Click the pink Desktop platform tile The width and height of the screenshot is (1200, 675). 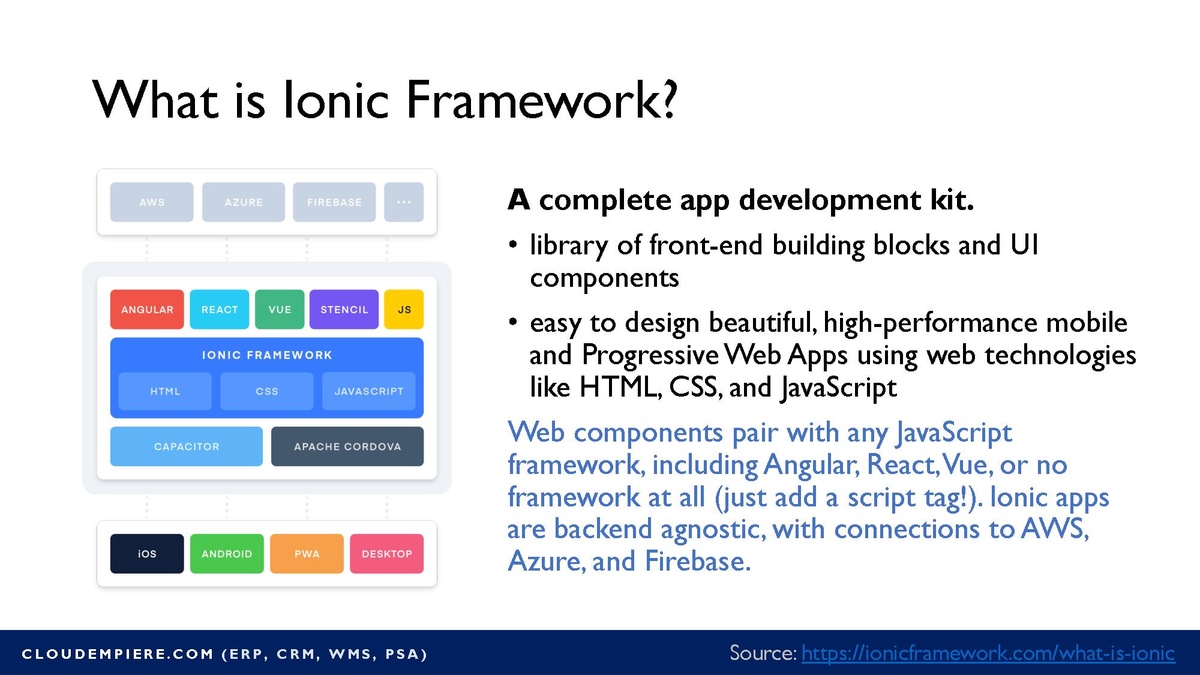[386, 554]
